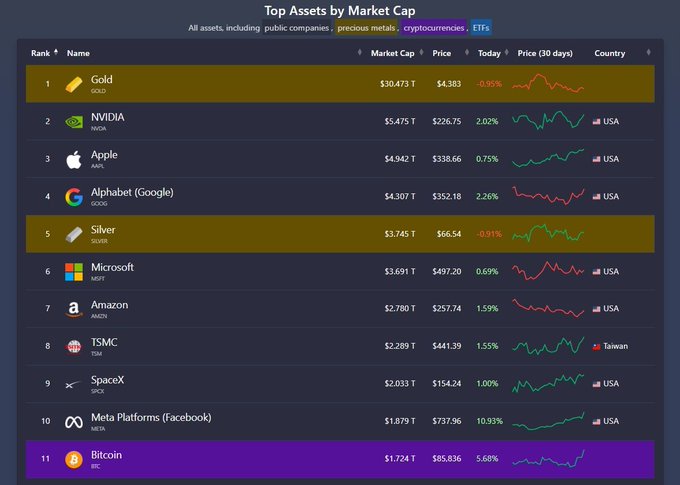Image resolution: width=680 pixels, height=485 pixels.
Task: Click Microsoft market cap $3.691 T
Action: coord(399,272)
